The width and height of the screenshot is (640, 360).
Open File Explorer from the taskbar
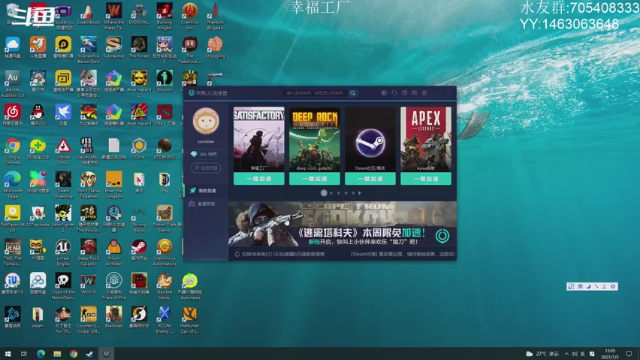coord(57,353)
